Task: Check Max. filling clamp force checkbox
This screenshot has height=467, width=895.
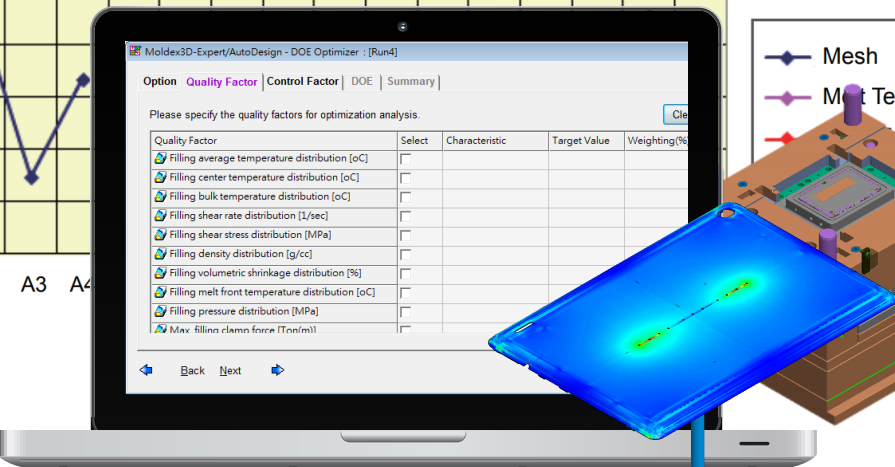Action: 405,329
